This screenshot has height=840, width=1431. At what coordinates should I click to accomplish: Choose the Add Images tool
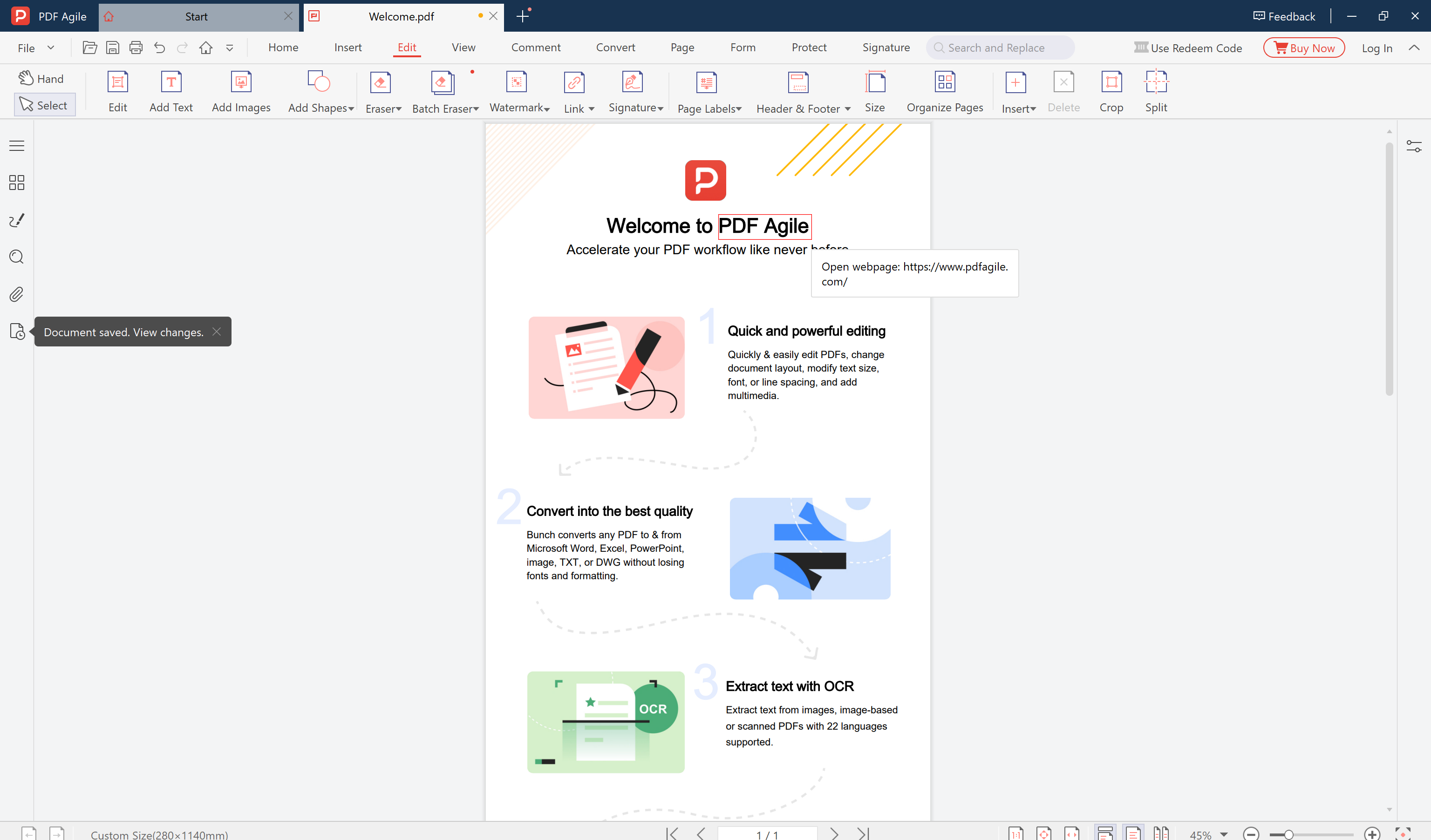pyautogui.click(x=241, y=91)
